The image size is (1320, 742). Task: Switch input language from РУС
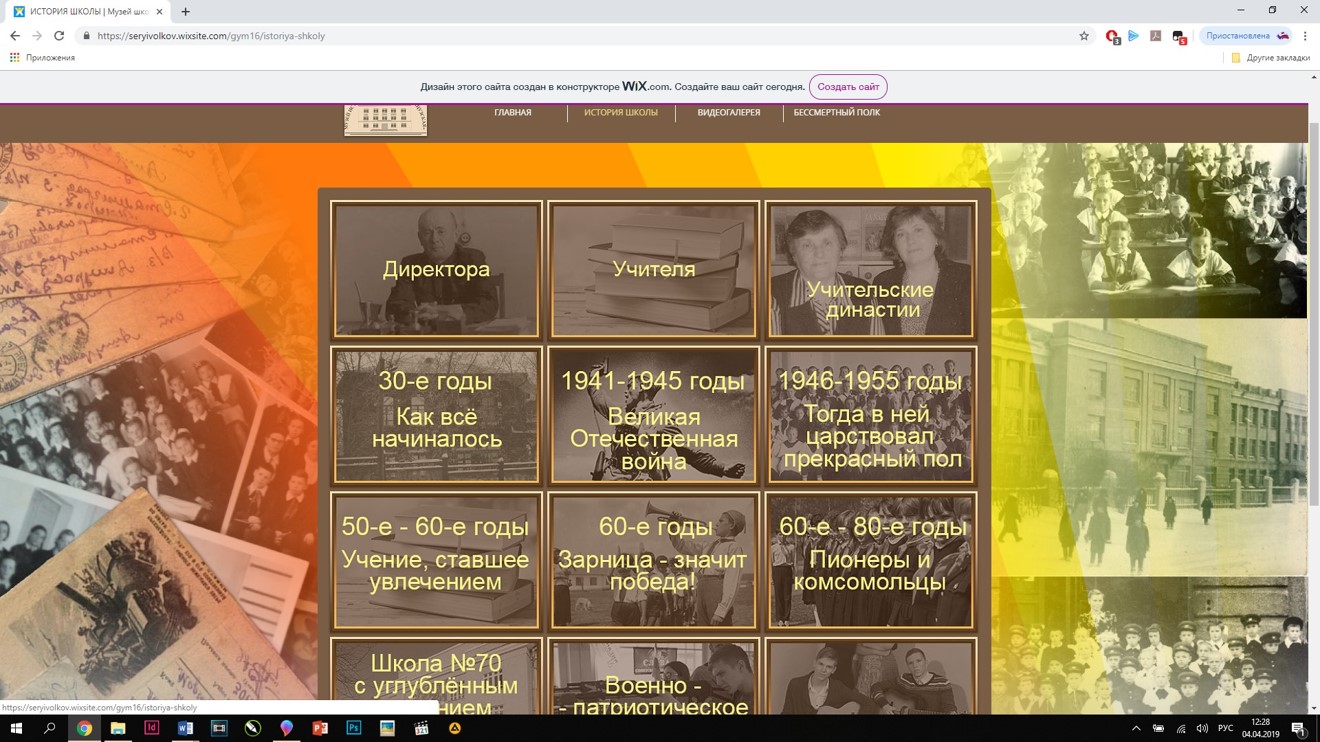point(1225,729)
